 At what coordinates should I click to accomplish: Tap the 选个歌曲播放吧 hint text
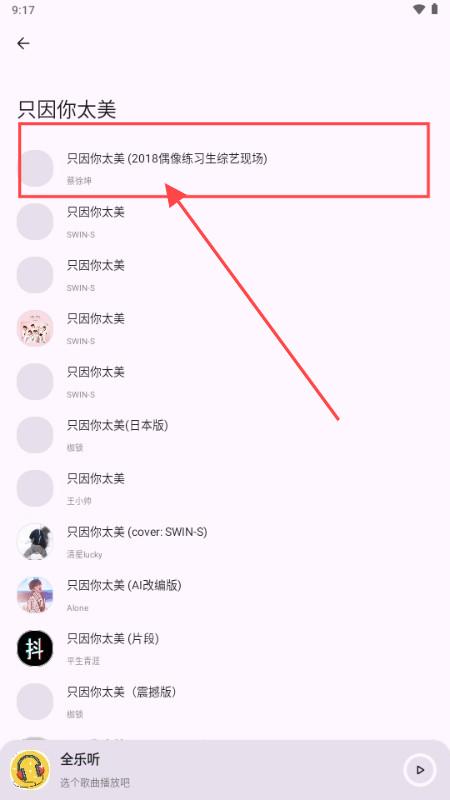coord(95,783)
